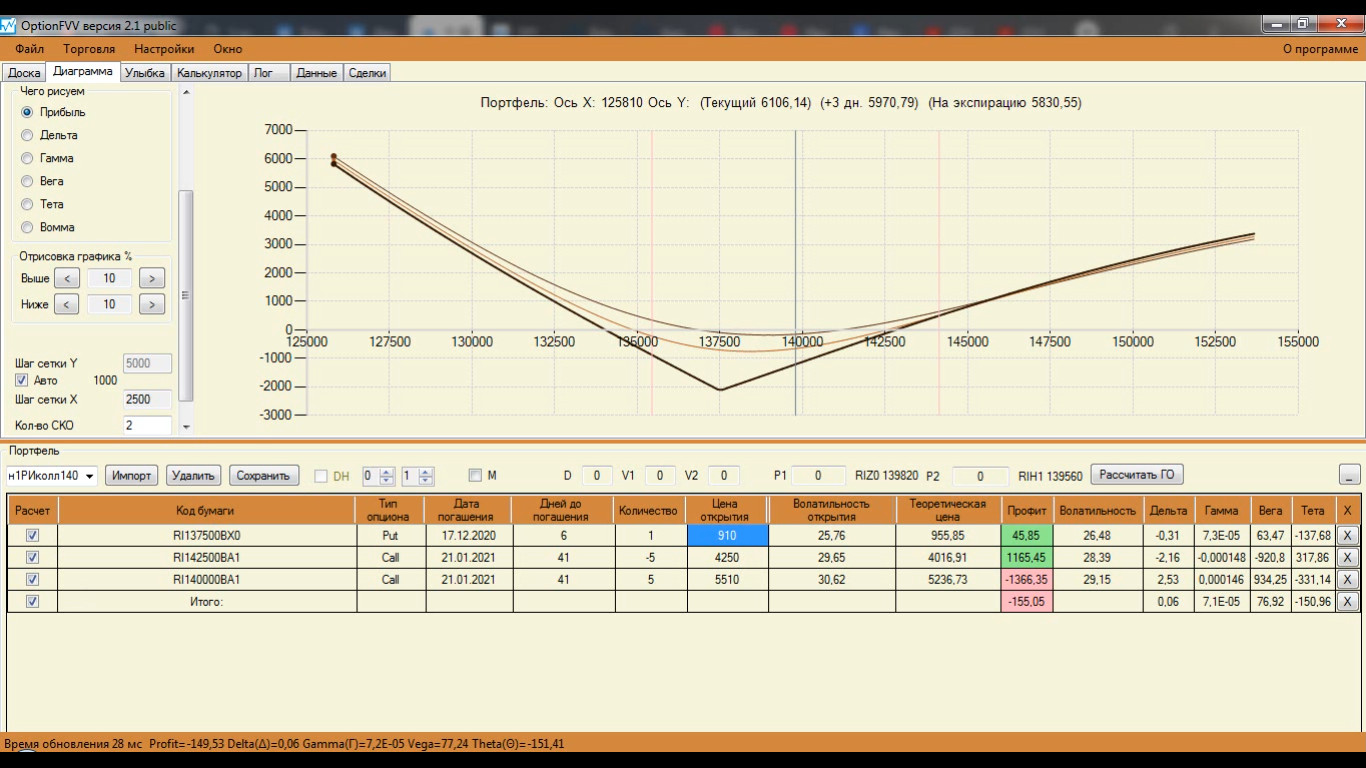Click the 17.12.2020 expiry date cell
1366x768 pixels.
pos(469,535)
